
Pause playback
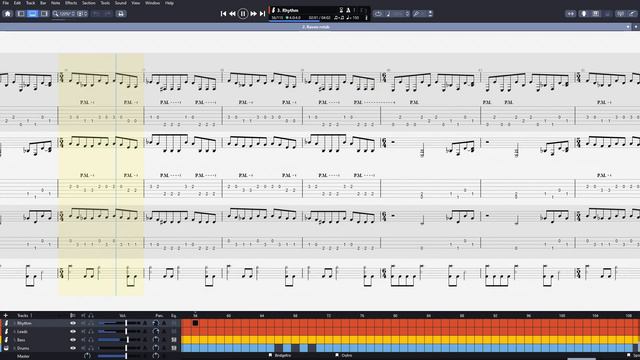point(243,14)
